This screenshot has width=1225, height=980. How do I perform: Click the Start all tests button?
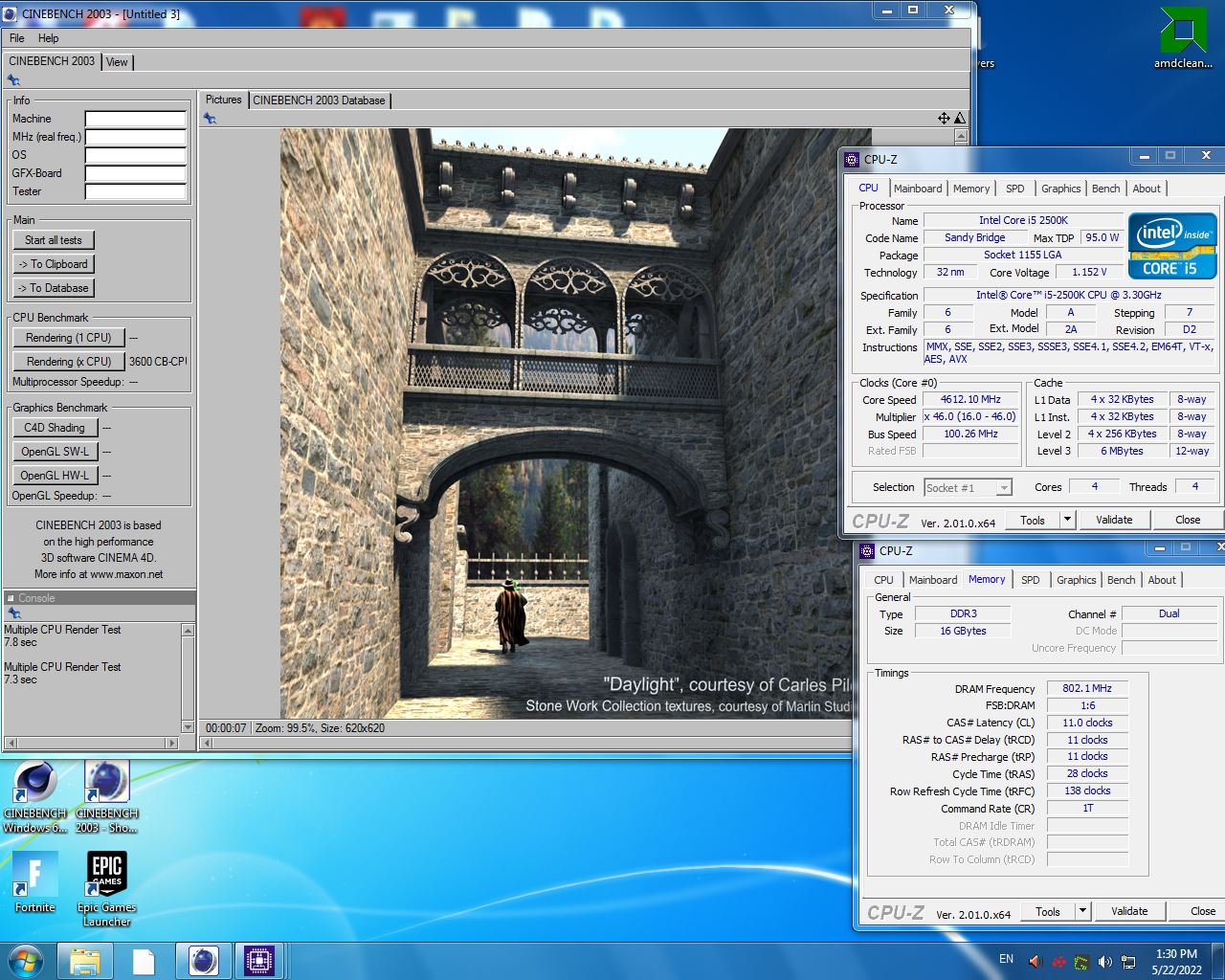(54, 240)
